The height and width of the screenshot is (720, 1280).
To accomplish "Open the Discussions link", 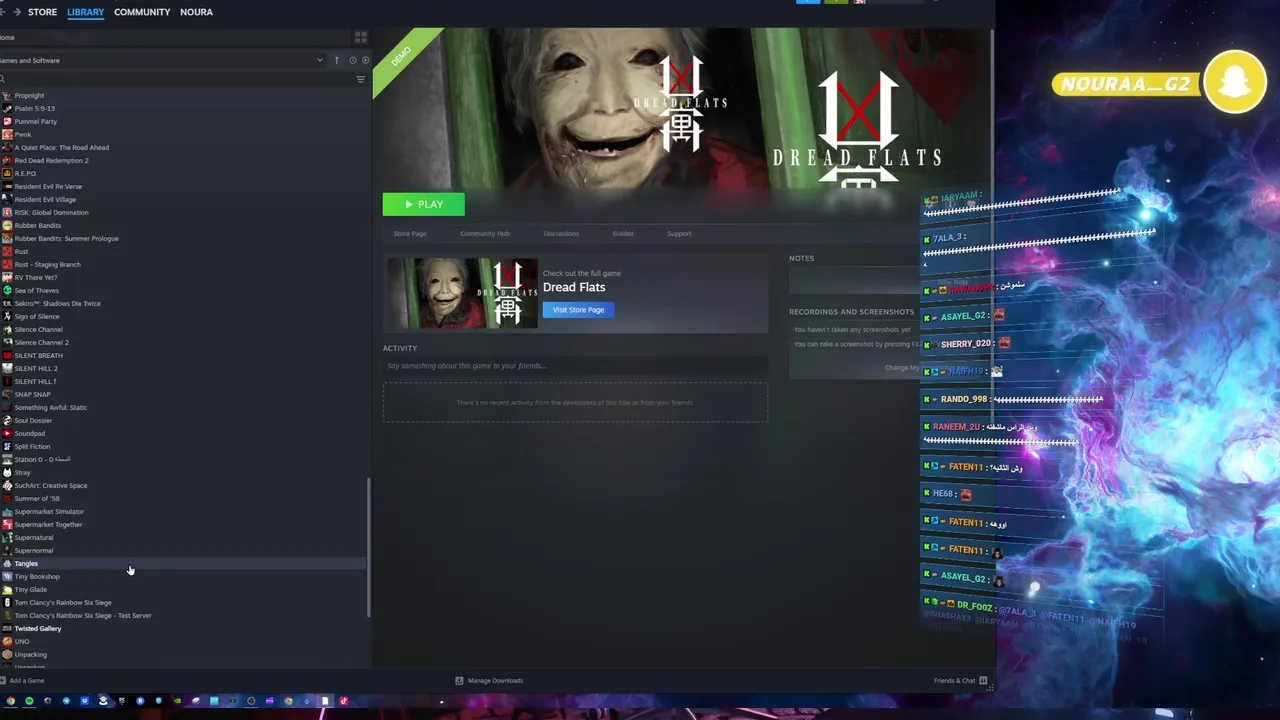I will 561,233.
